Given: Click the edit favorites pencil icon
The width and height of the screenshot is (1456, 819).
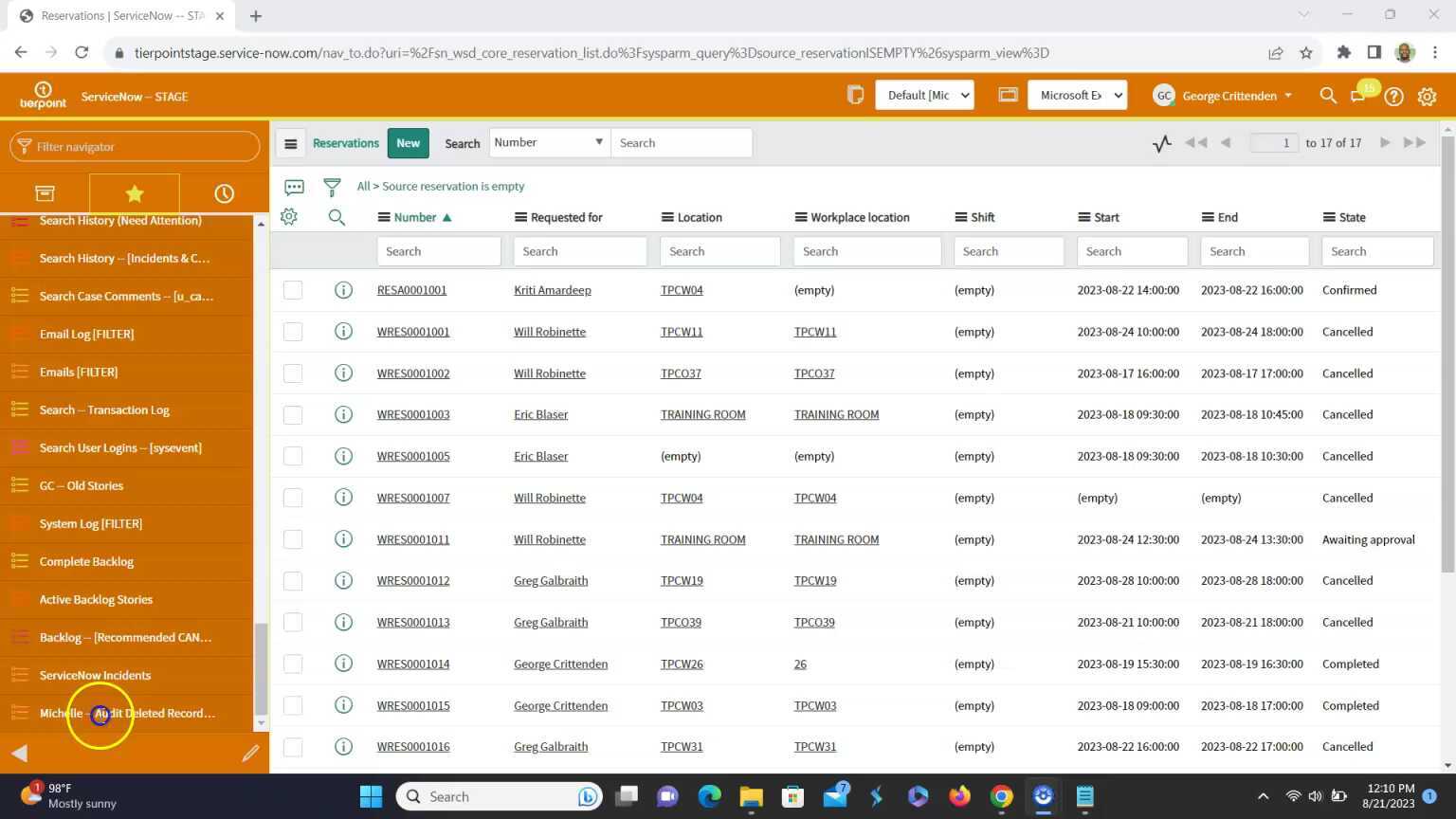Looking at the screenshot, I should click(250, 754).
